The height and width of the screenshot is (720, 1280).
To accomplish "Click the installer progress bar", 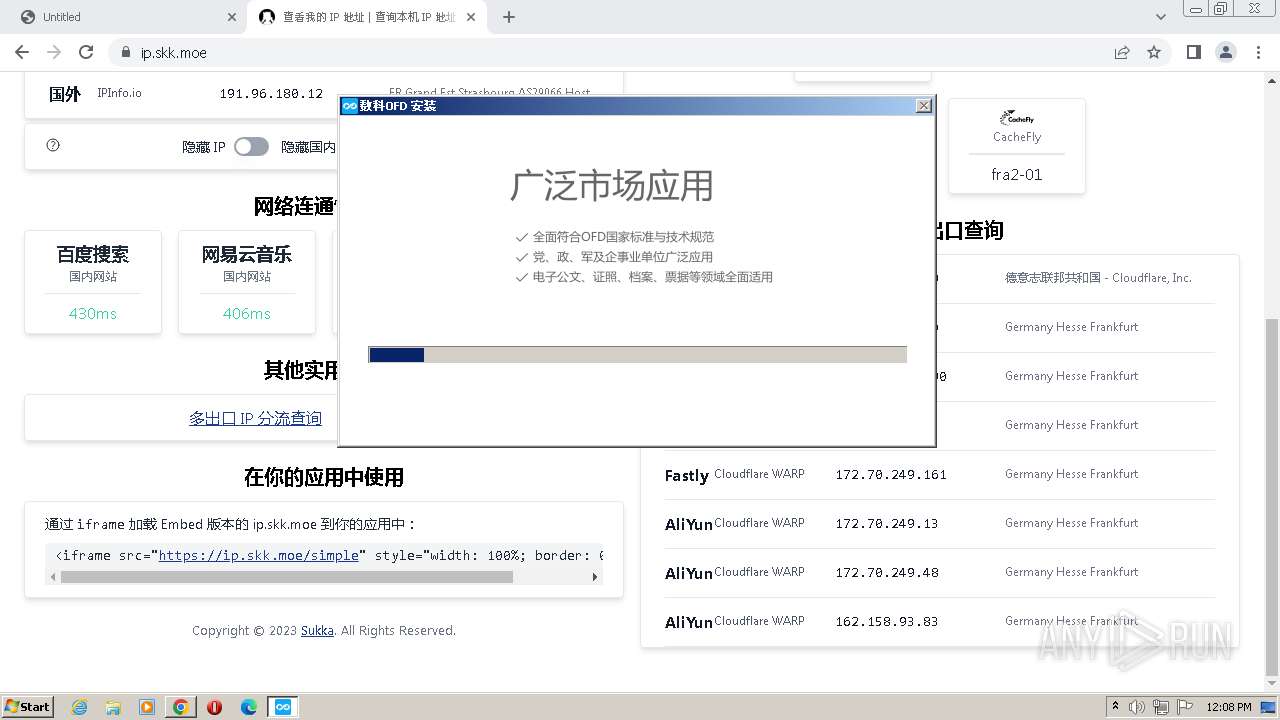I will (x=638, y=354).
